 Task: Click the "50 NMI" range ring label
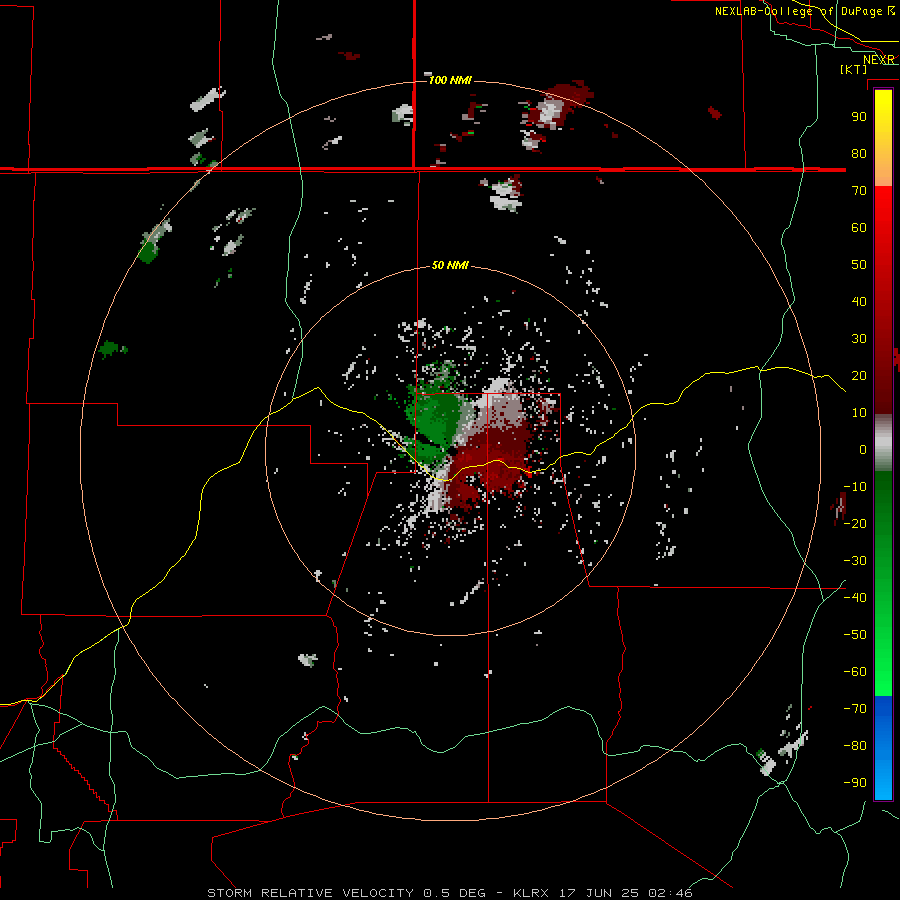(x=450, y=265)
